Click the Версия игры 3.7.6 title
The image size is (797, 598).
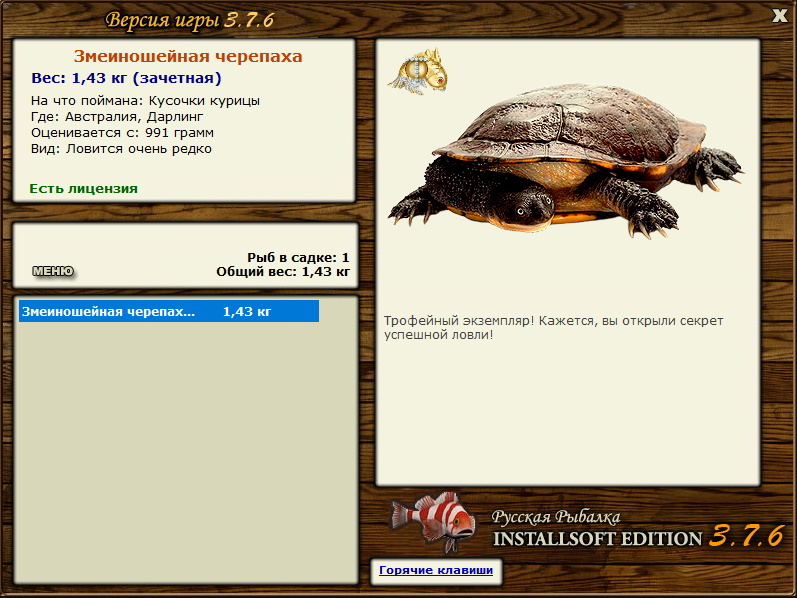tap(189, 20)
